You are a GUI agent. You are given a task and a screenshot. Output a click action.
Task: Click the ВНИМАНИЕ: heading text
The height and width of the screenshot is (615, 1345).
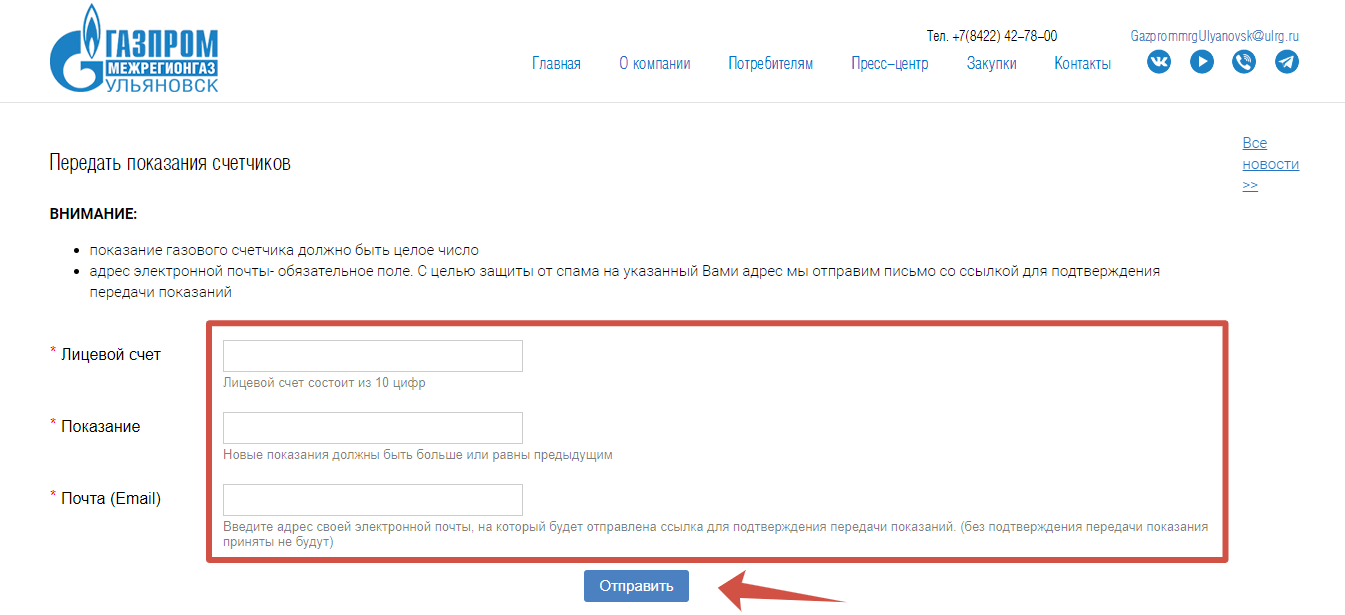point(93,214)
